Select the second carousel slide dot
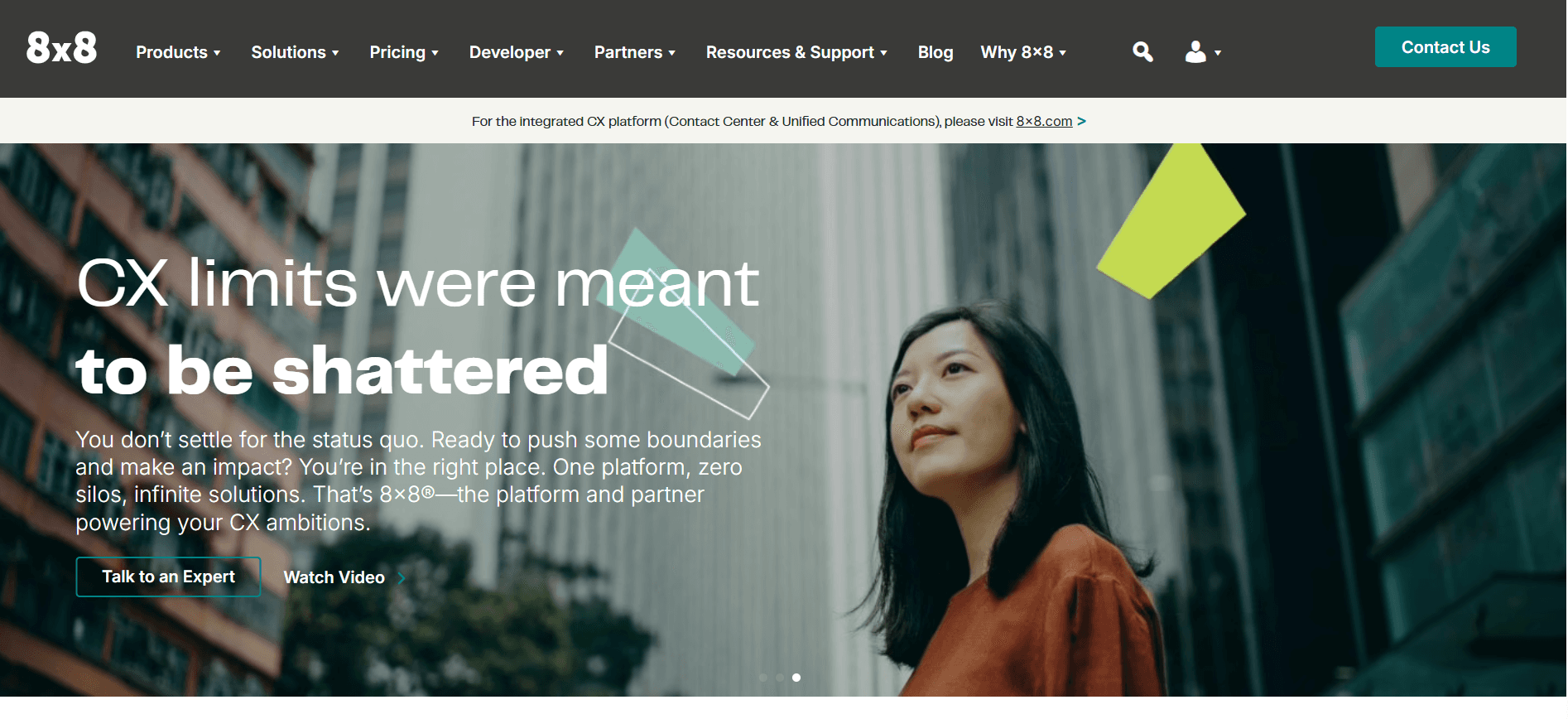The width and height of the screenshot is (1568, 719). point(780,678)
